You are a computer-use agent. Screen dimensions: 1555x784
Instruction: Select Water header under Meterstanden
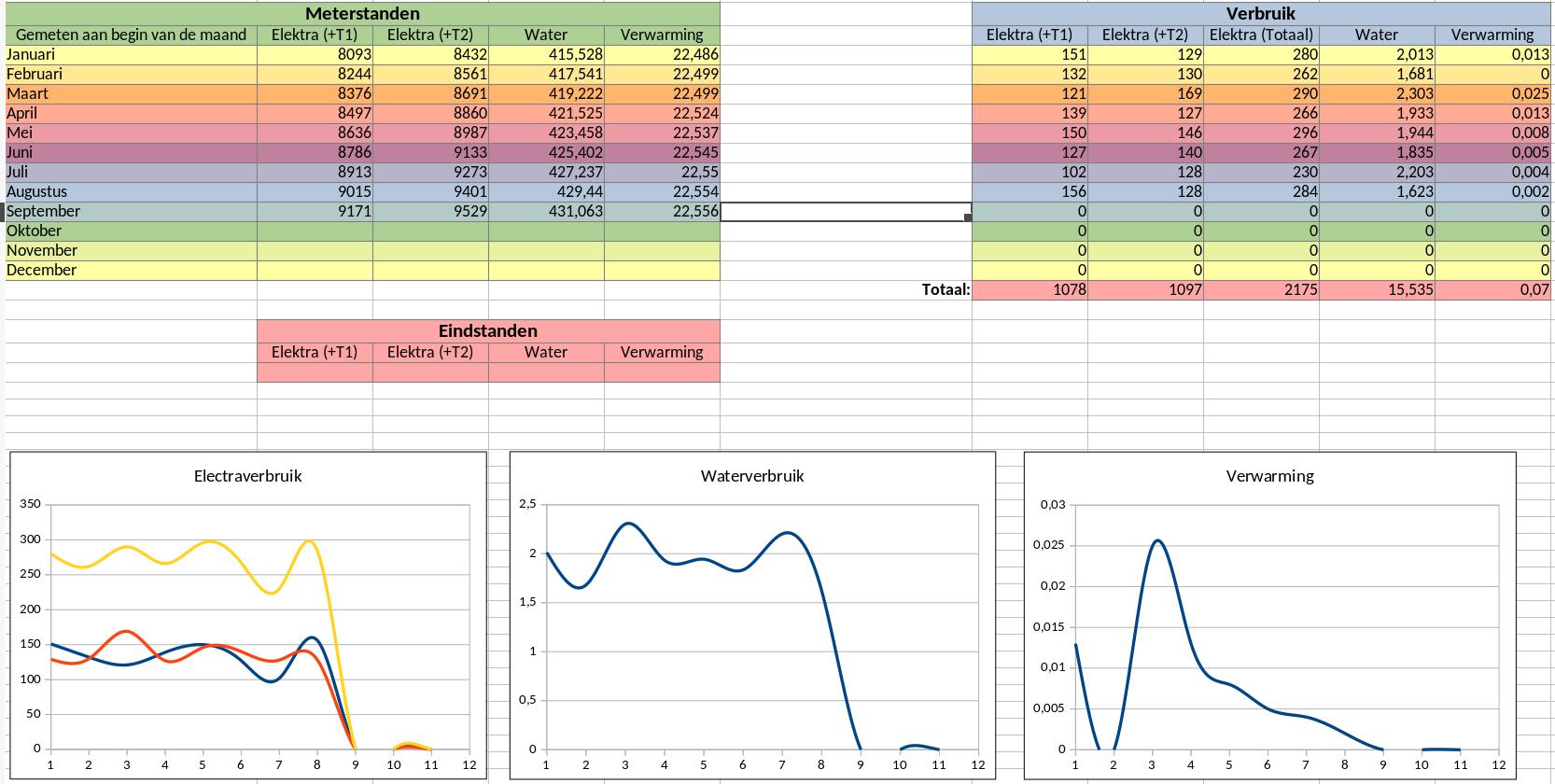tap(546, 35)
